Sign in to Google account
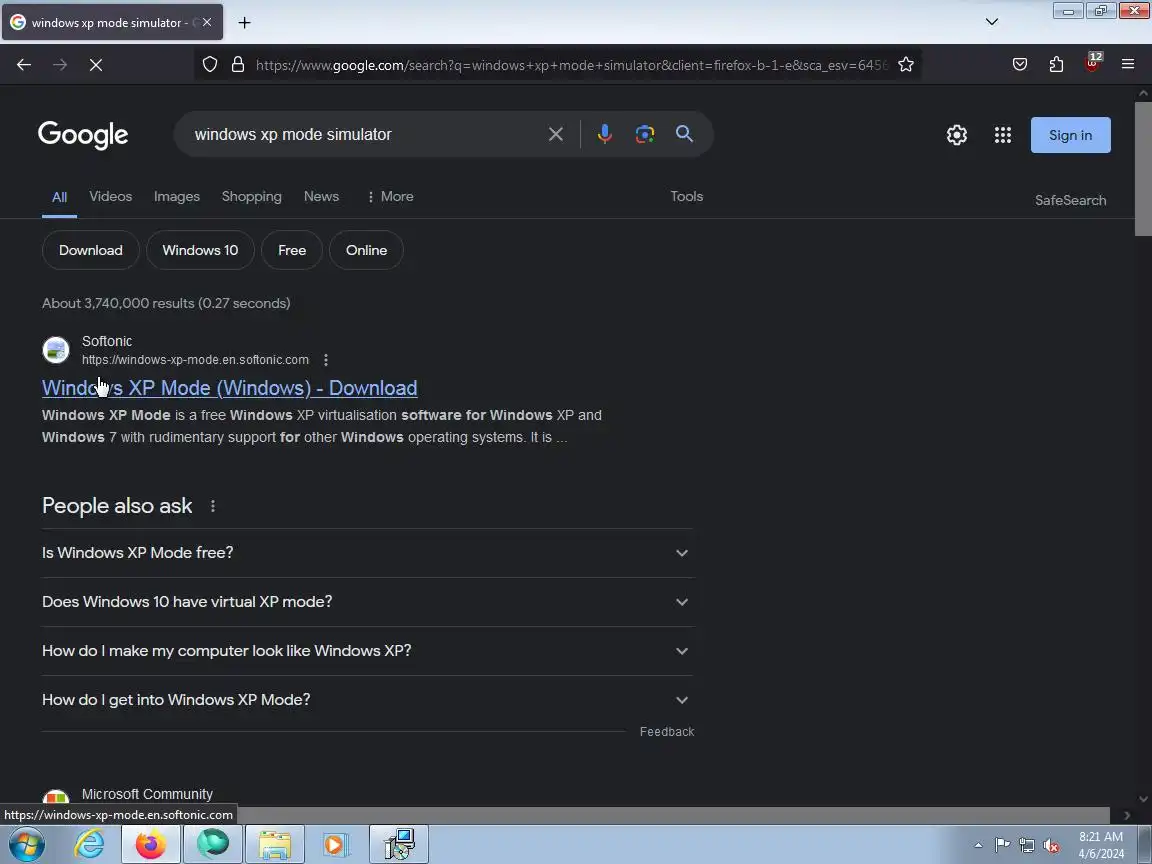Screen dimensions: 1152x864 [x=1070, y=135]
